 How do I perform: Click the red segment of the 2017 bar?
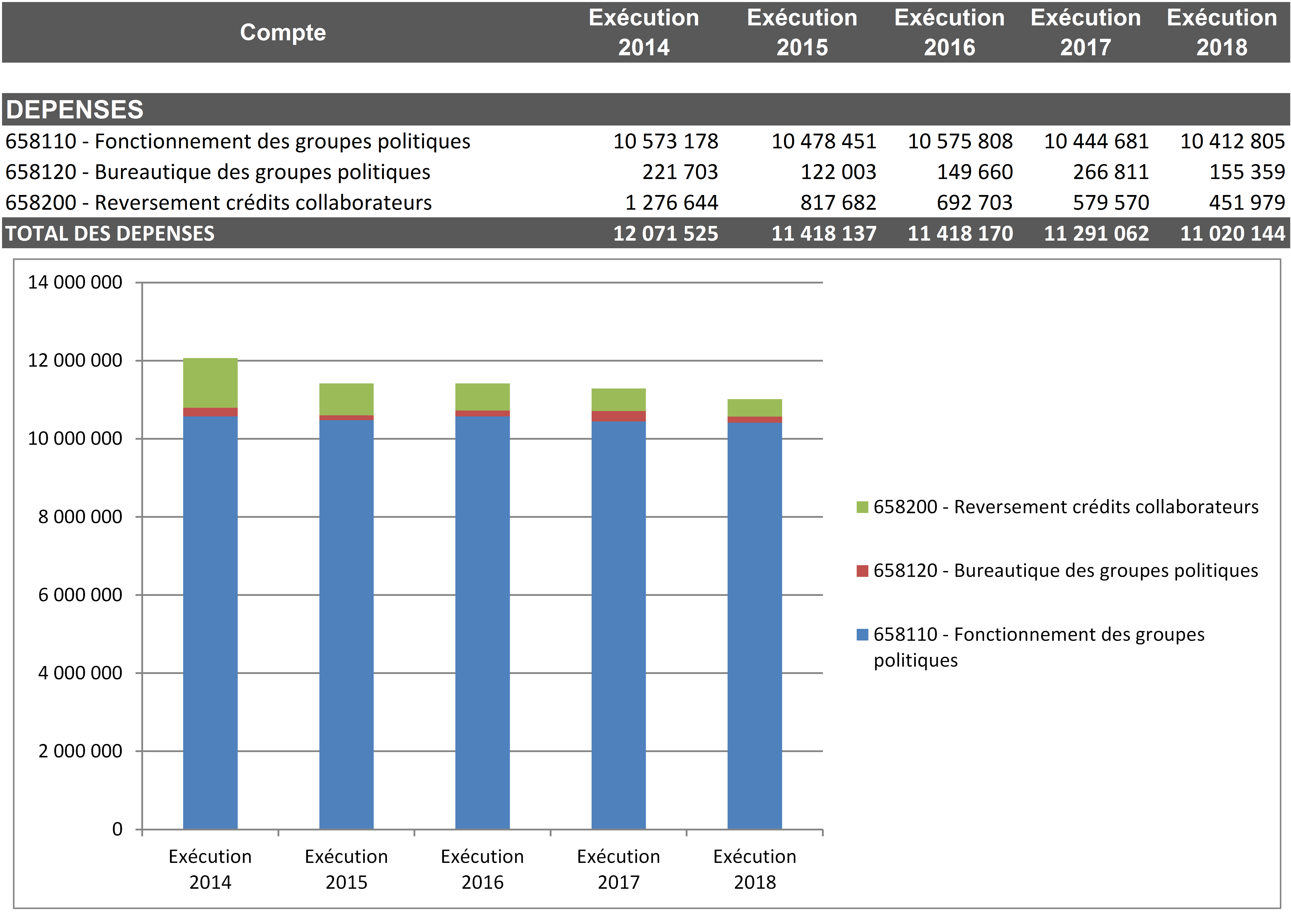[x=618, y=416]
